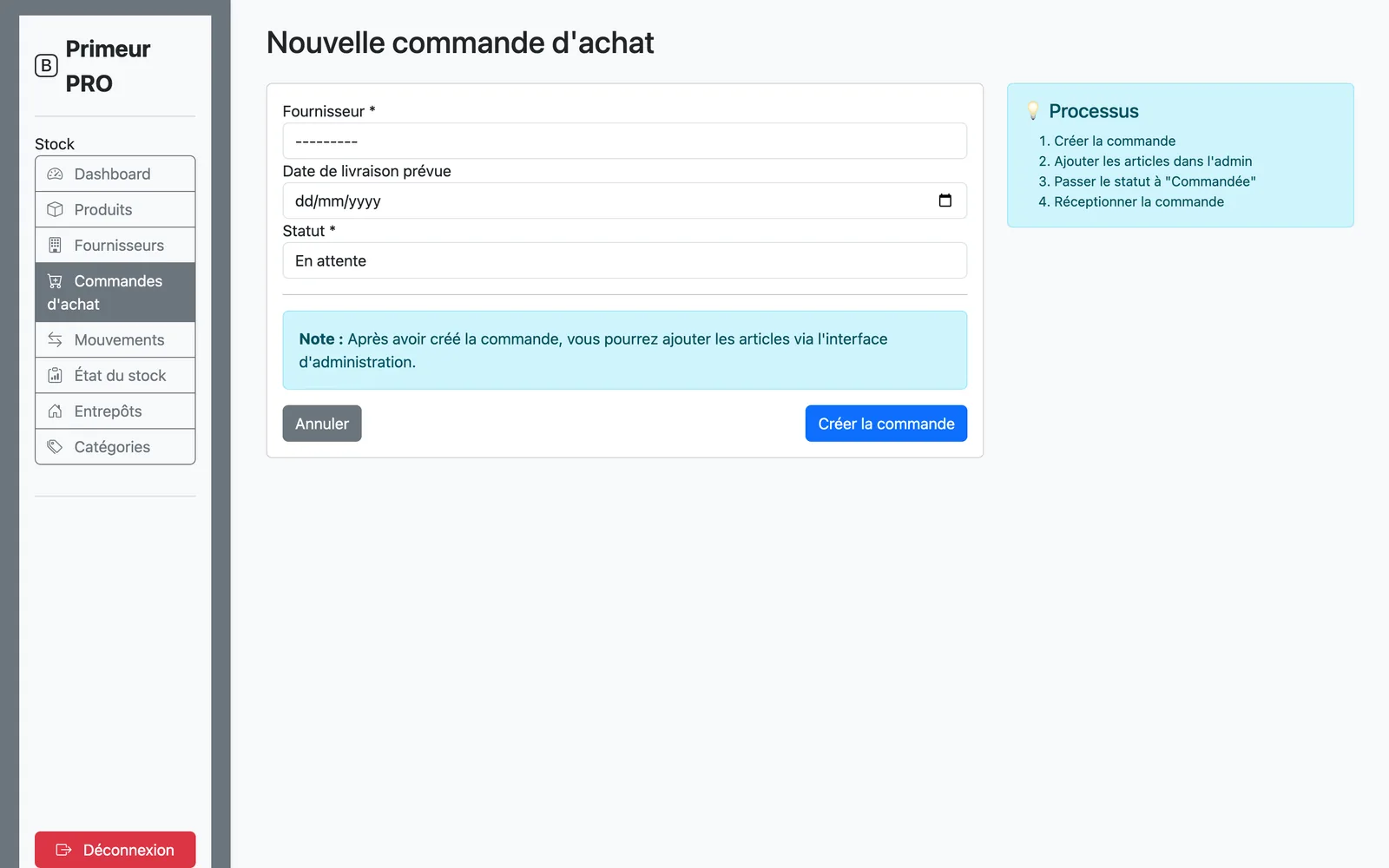Go to Entrepôts section
The height and width of the screenshot is (868, 1389).
[x=115, y=411]
